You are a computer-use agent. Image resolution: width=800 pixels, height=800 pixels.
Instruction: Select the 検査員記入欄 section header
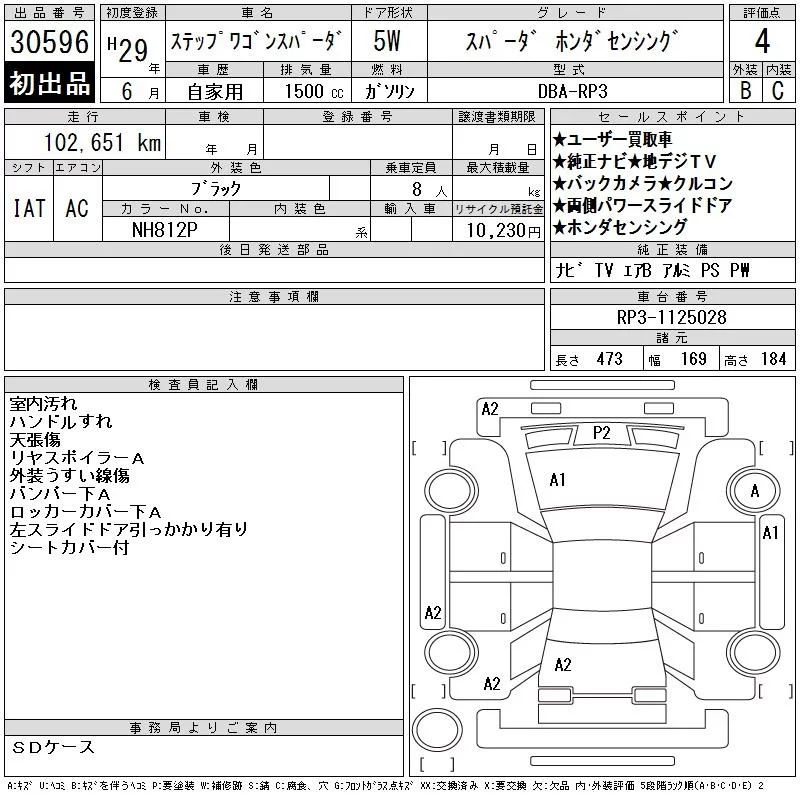(204, 385)
